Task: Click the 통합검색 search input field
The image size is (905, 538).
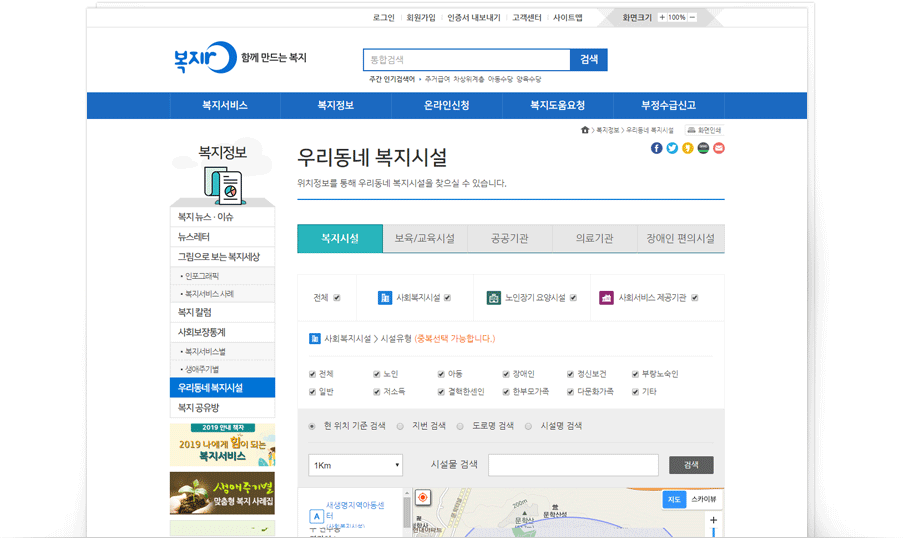Action: [x=466, y=59]
